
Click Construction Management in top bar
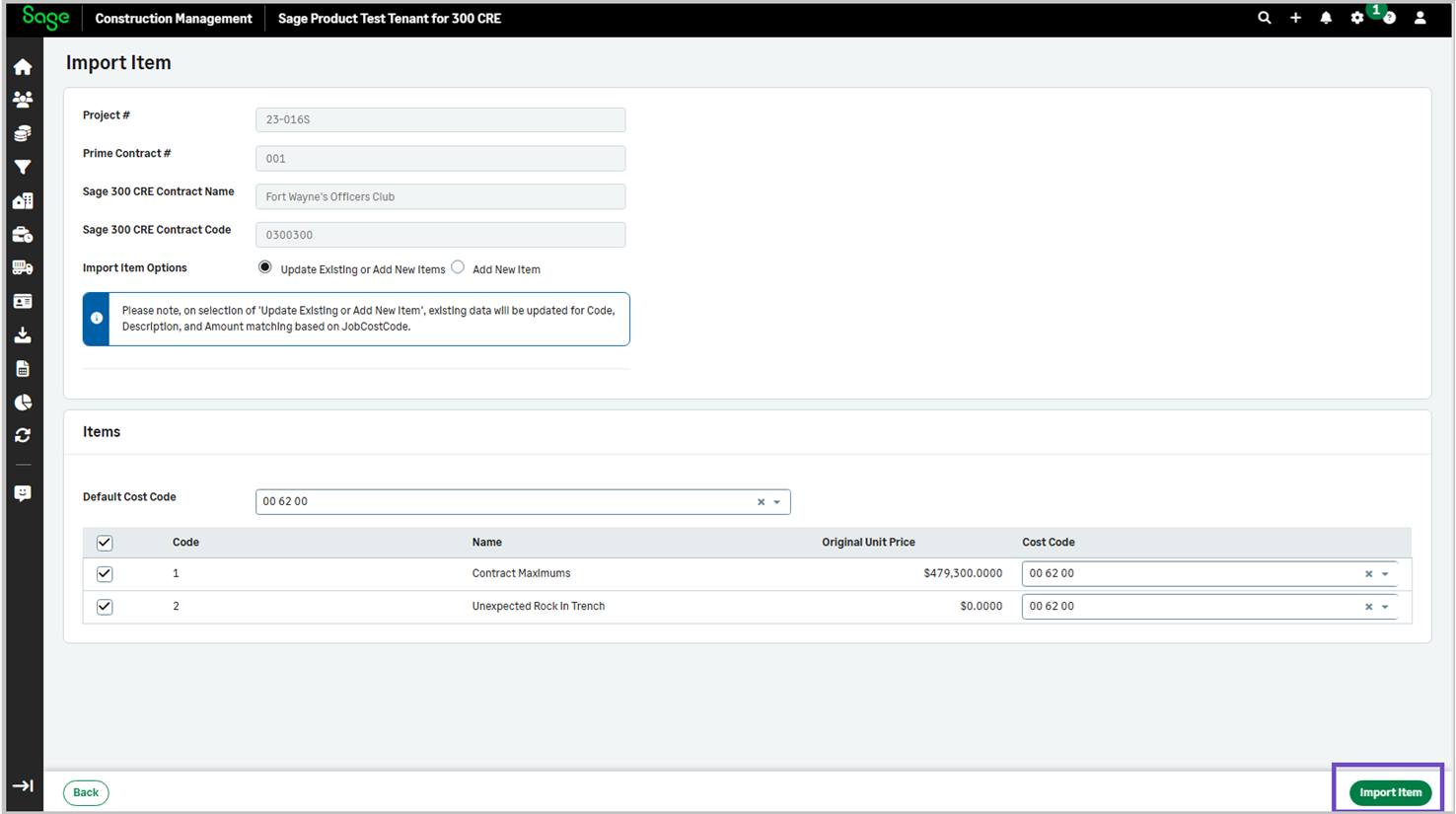(x=174, y=19)
